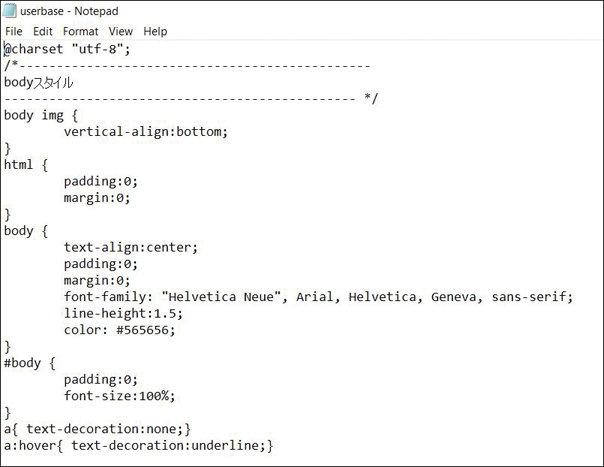Place cursor in @charset "utf-8" line
604x467 pixels.
67,49
